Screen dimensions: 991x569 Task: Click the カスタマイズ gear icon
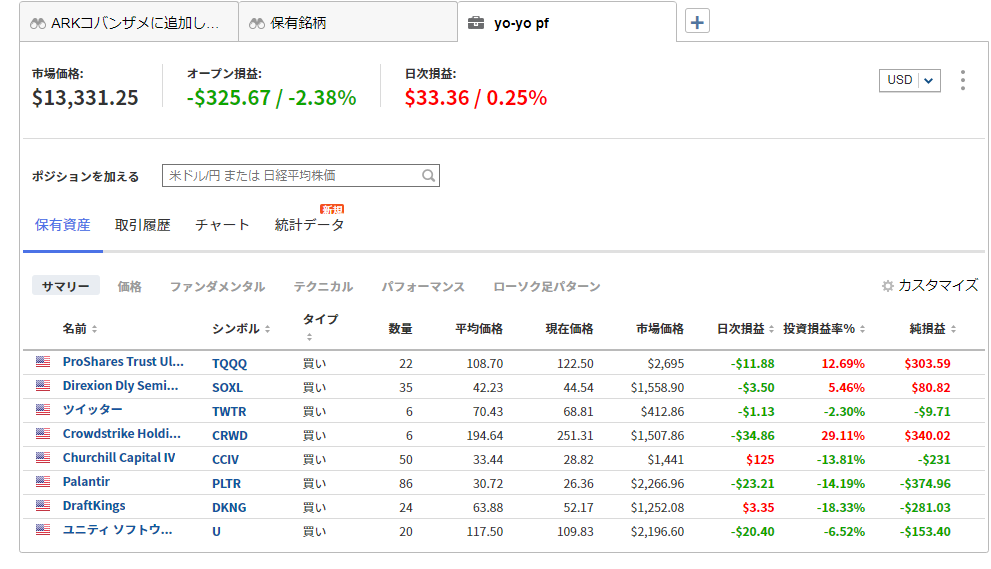887,286
